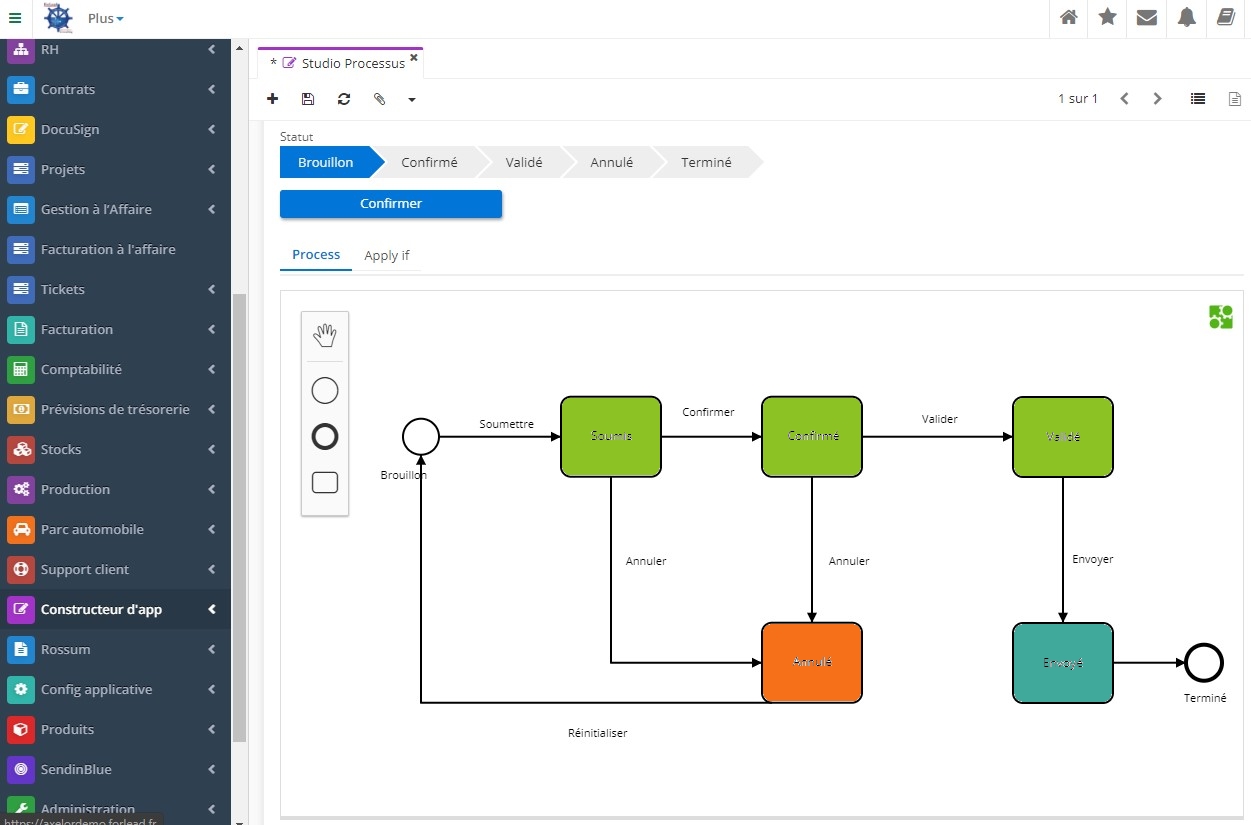1251x825 pixels.
Task: Click the save floppy disk icon
Action: pyautogui.click(x=308, y=99)
